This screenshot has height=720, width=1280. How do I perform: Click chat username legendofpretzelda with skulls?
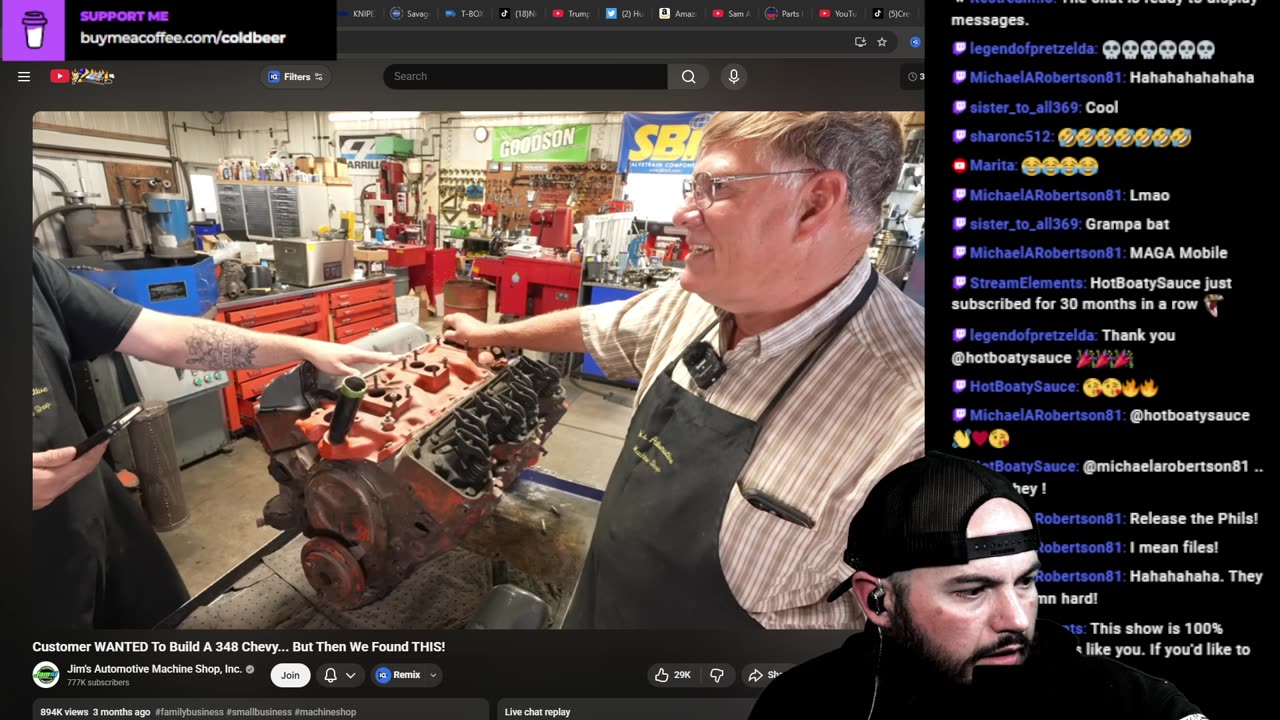[x=1032, y=49]
